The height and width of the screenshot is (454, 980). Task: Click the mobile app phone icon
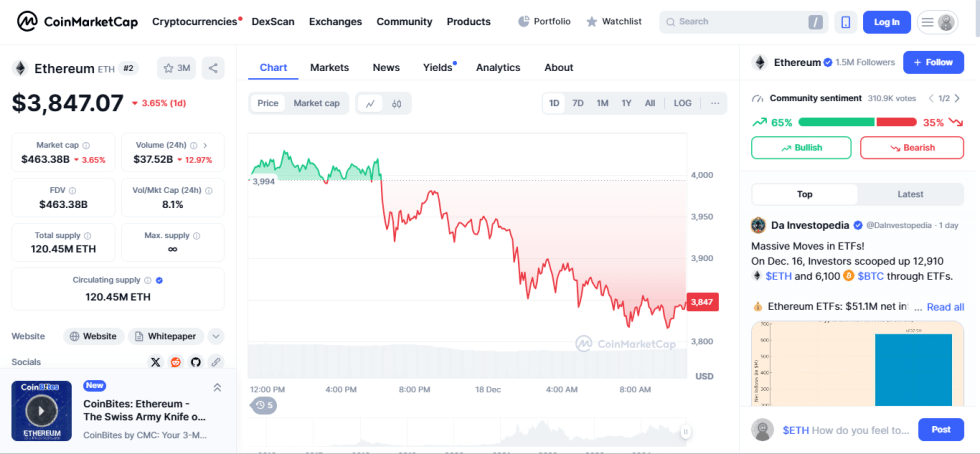(x=845, y=21)
